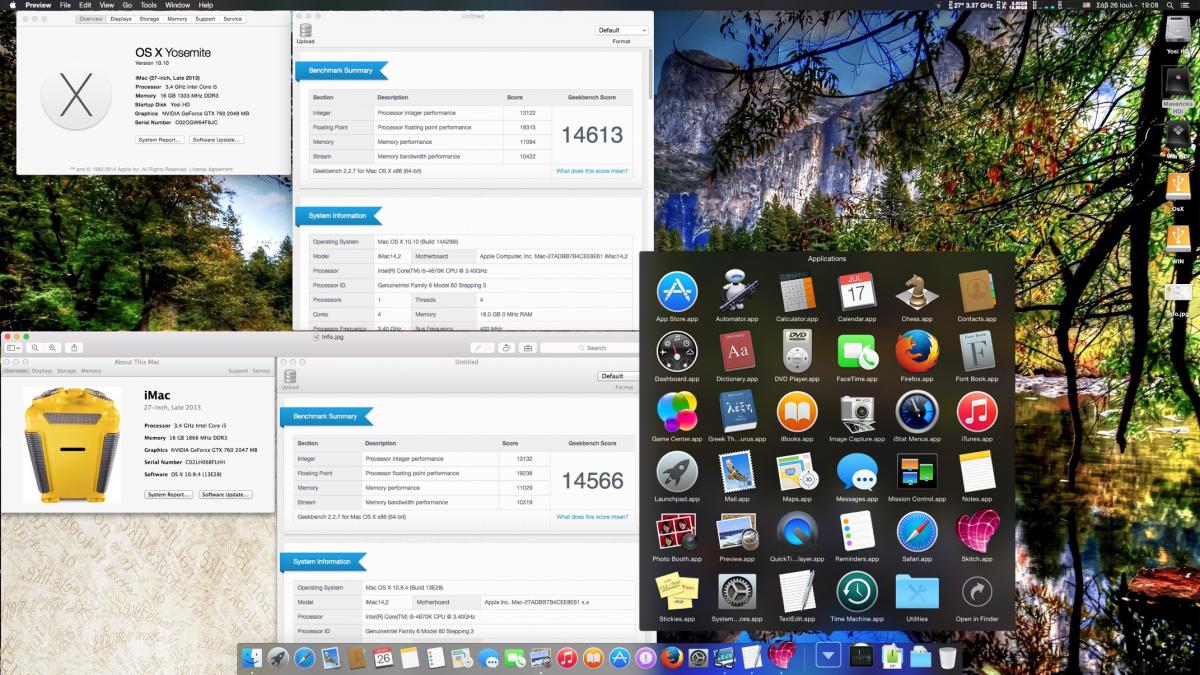Click Software Update button in OS X Yosemite window
This screenshot has height=675, width=1200.
tap(217, 140)
